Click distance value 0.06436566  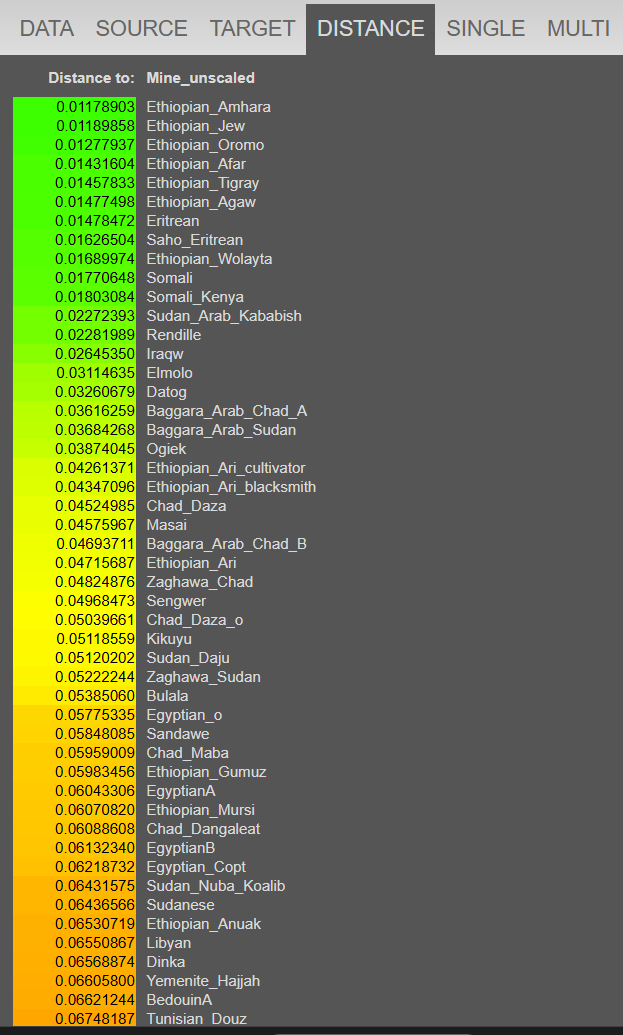click(x=96, y=906)
